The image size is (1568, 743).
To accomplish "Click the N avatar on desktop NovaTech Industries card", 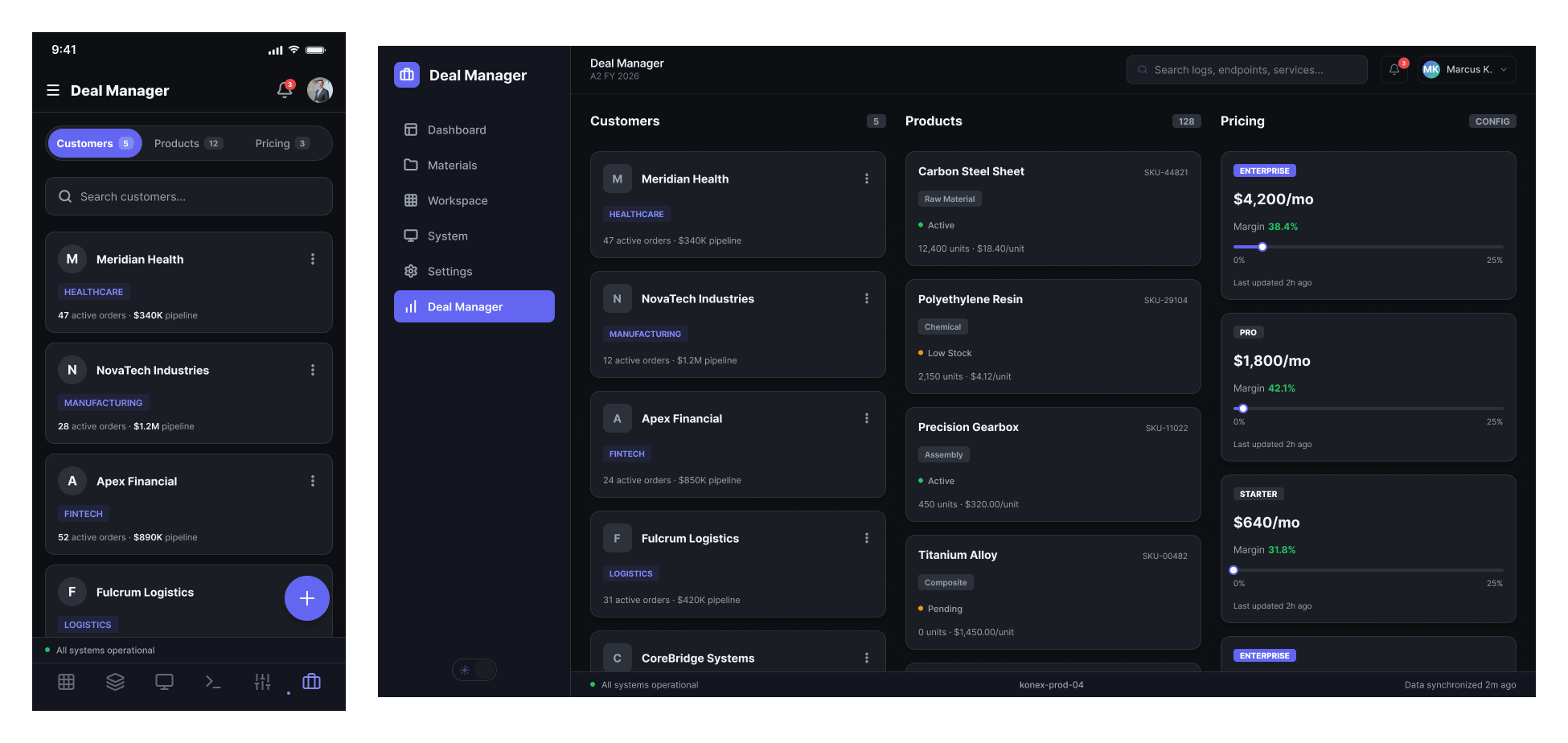I will pyautogui.click(x=618, y=298).
